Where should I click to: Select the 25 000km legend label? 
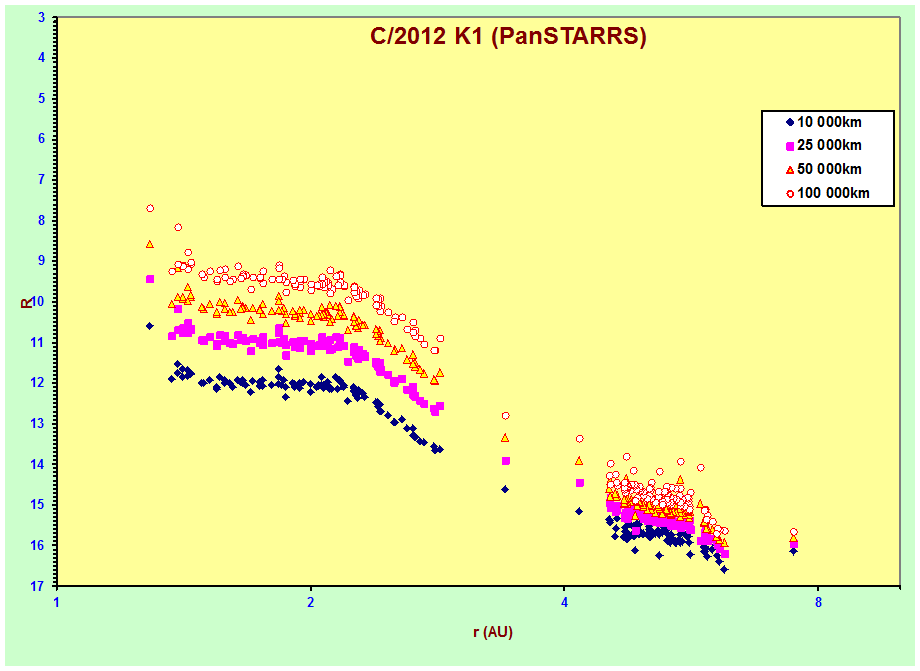(x=829, y=145)
